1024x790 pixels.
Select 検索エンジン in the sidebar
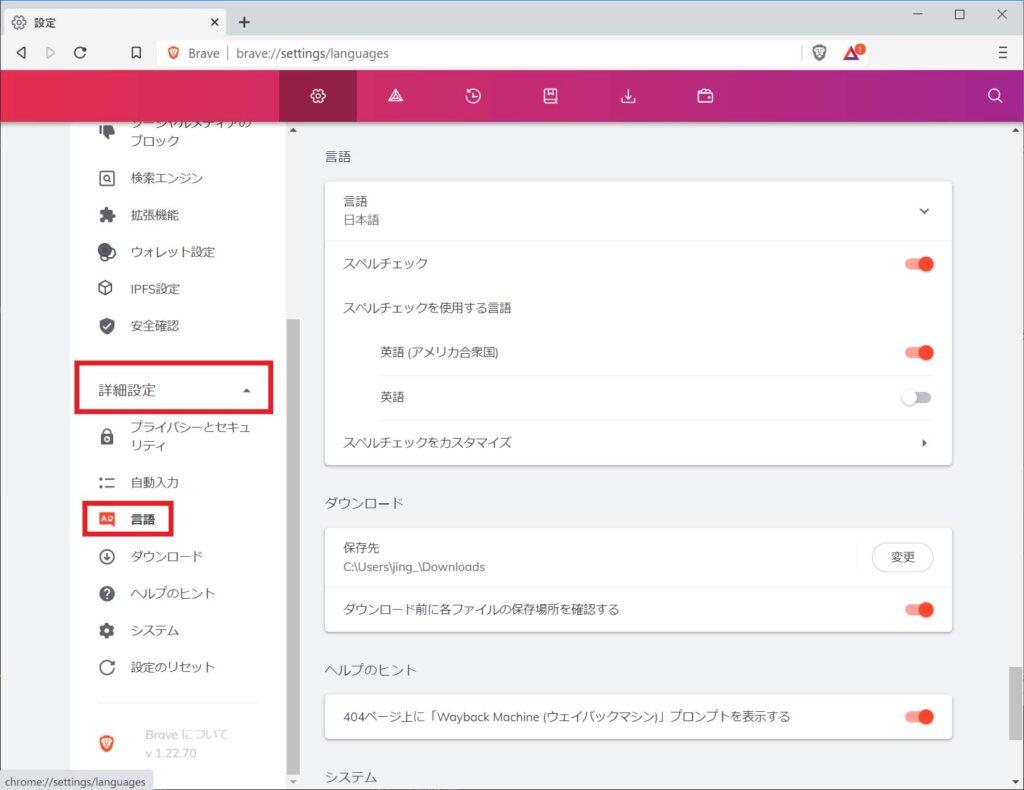point(166,178)
